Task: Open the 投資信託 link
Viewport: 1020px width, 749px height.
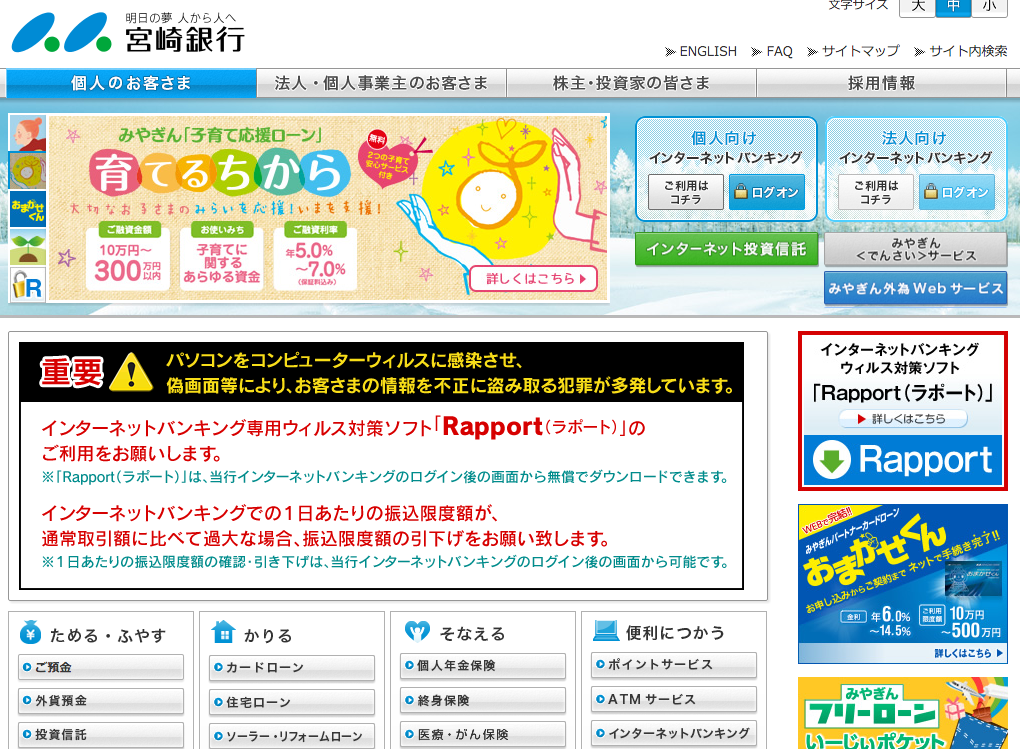Action: click(x=101, y=735)
